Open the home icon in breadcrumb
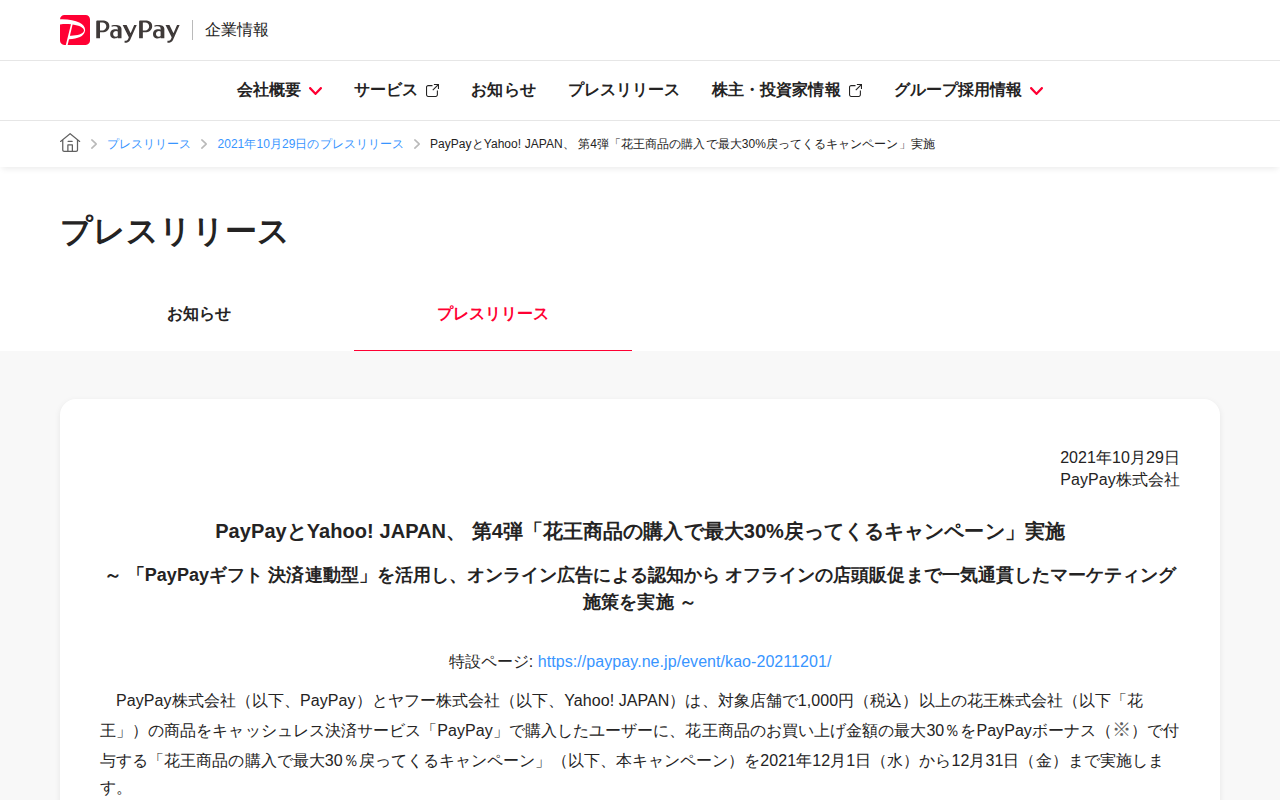1280x800 pixels. 70,143
